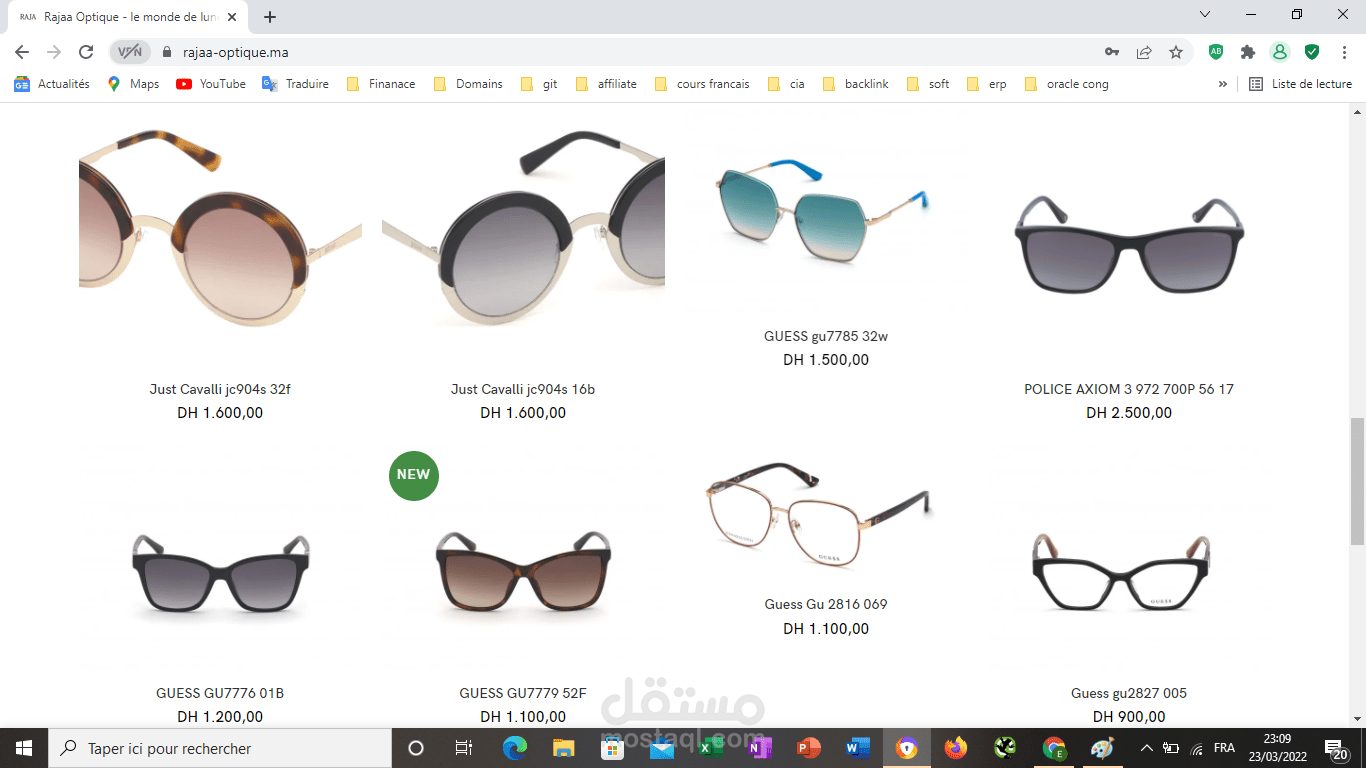Launch Microsoft Edge from taskbar
The height and width of the screenshot is (768, 1366).
coord(515,748)
